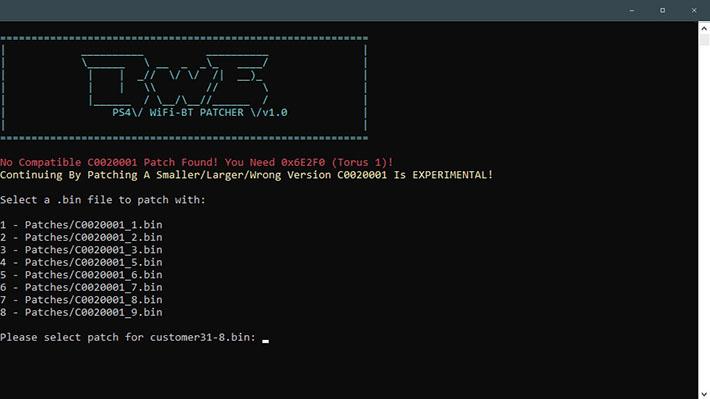710x399 pixels.
Task: Minimize the console window
Action: point(631,10)
